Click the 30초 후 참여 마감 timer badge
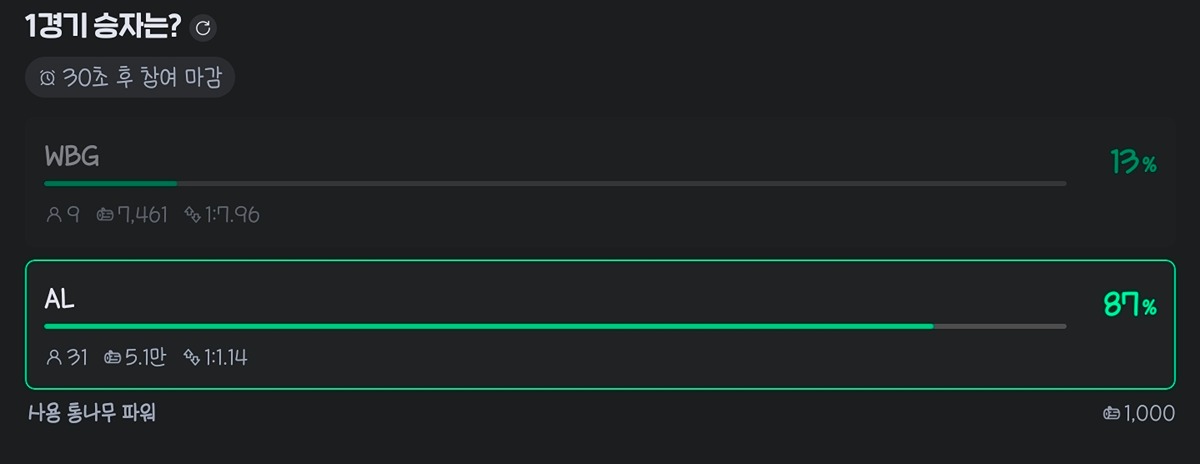 pyautogui.click(x=130, y=78)
